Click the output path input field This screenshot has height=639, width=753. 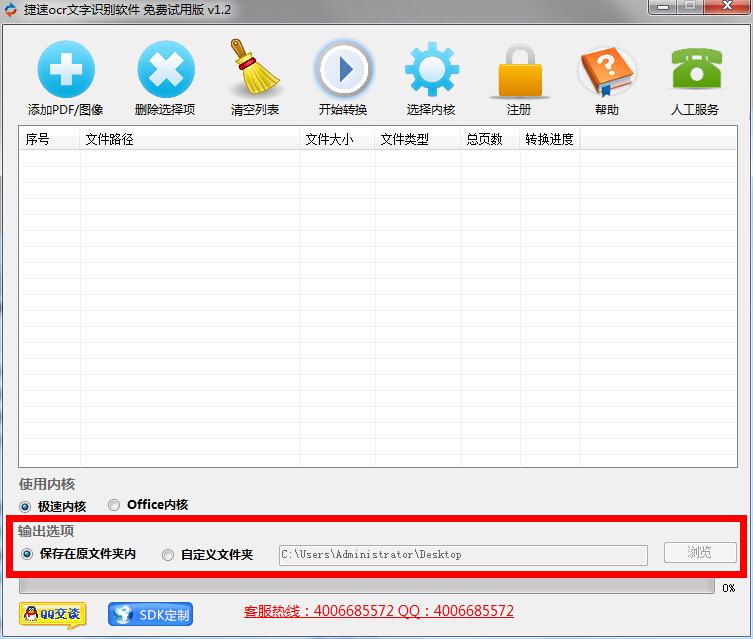[463, 555]
